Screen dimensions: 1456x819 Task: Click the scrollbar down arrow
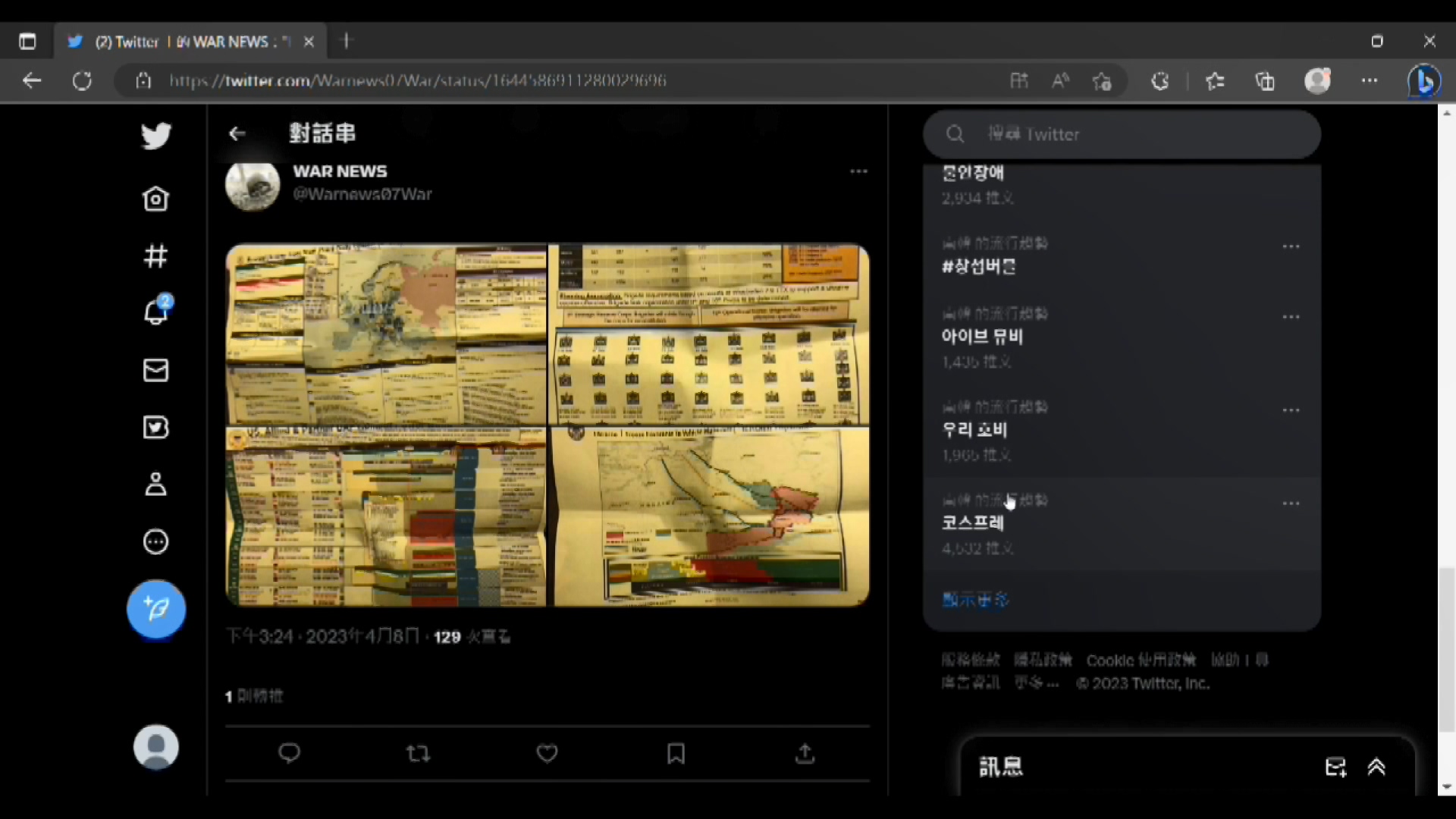(1447, 787)
